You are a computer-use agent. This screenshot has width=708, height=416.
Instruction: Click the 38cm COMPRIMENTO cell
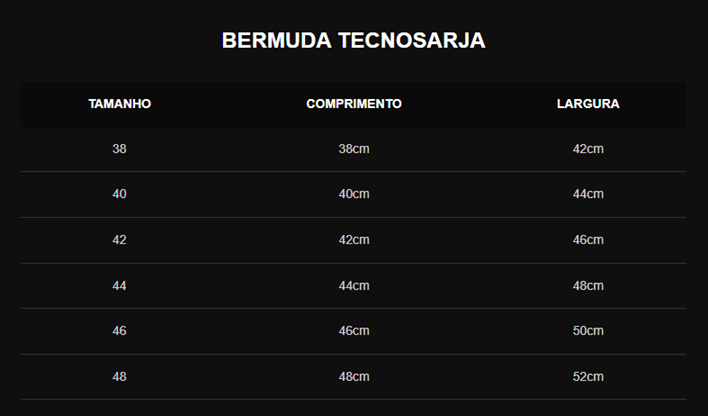coord(354,149)
